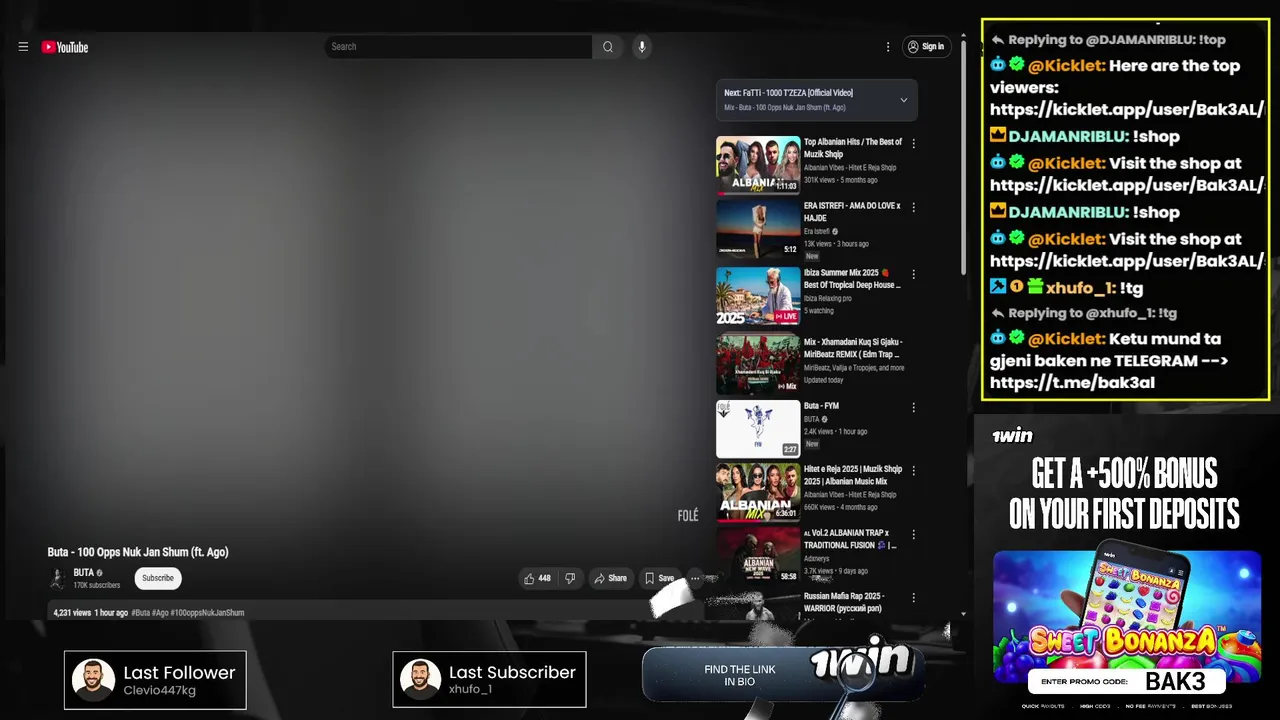Click 'Ibiza Relaxing pro' channel name
Image resolution: width=1280 pixels, height=720 pixels.
coord(828,298)
